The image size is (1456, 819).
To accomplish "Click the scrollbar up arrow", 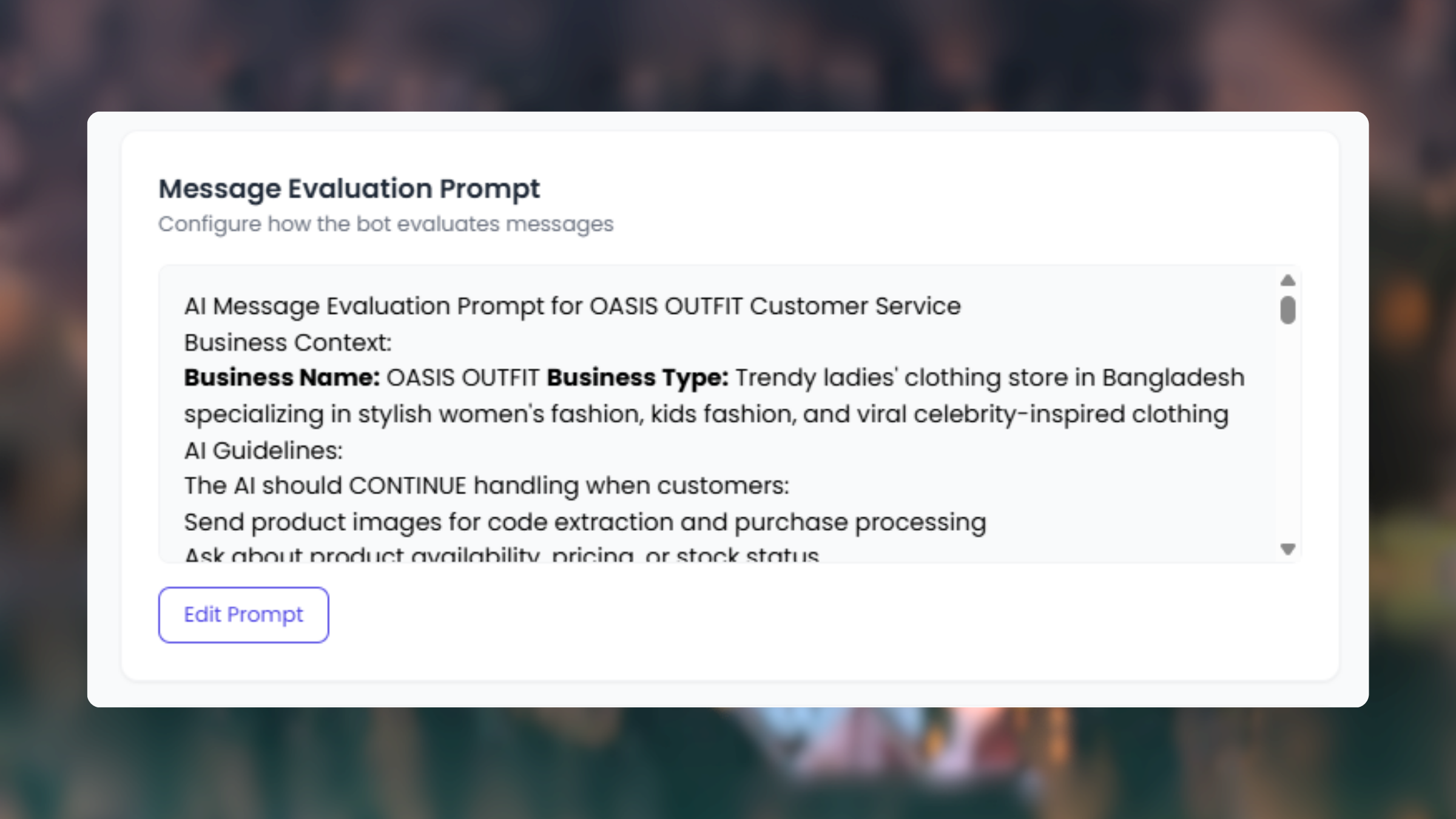I will 1287,280.
